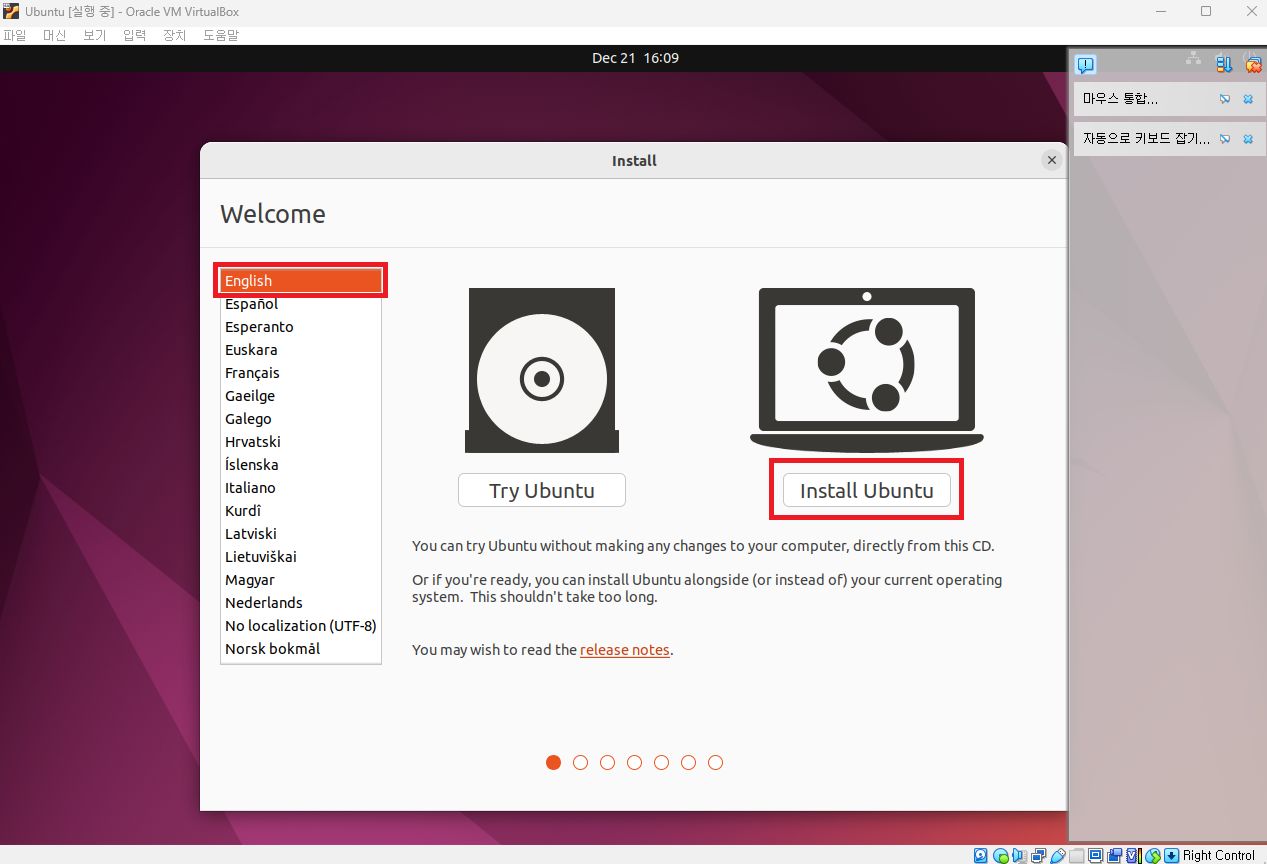Viewport: 1267px width, 864px height.
Task: Select Hrvatski in the language list
Action: pos(301,442)
